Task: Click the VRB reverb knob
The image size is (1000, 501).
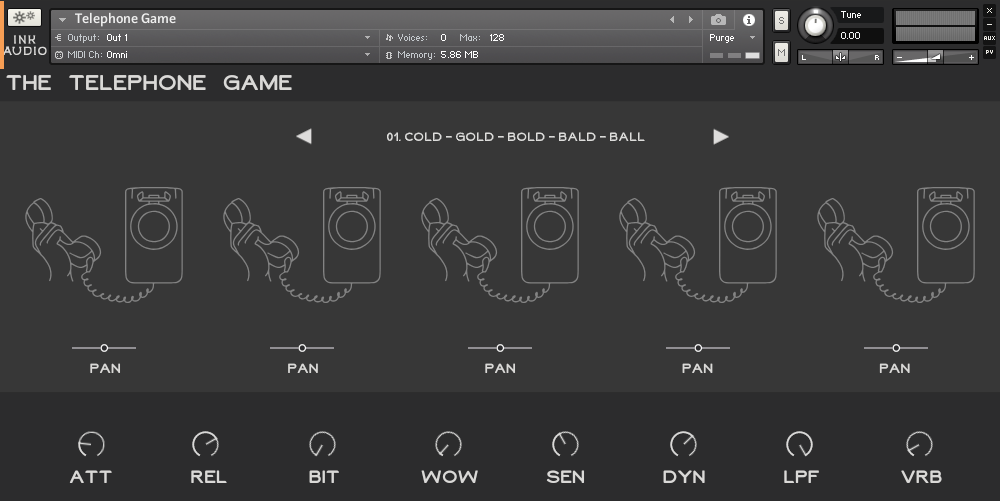Action: click(918, 443)
